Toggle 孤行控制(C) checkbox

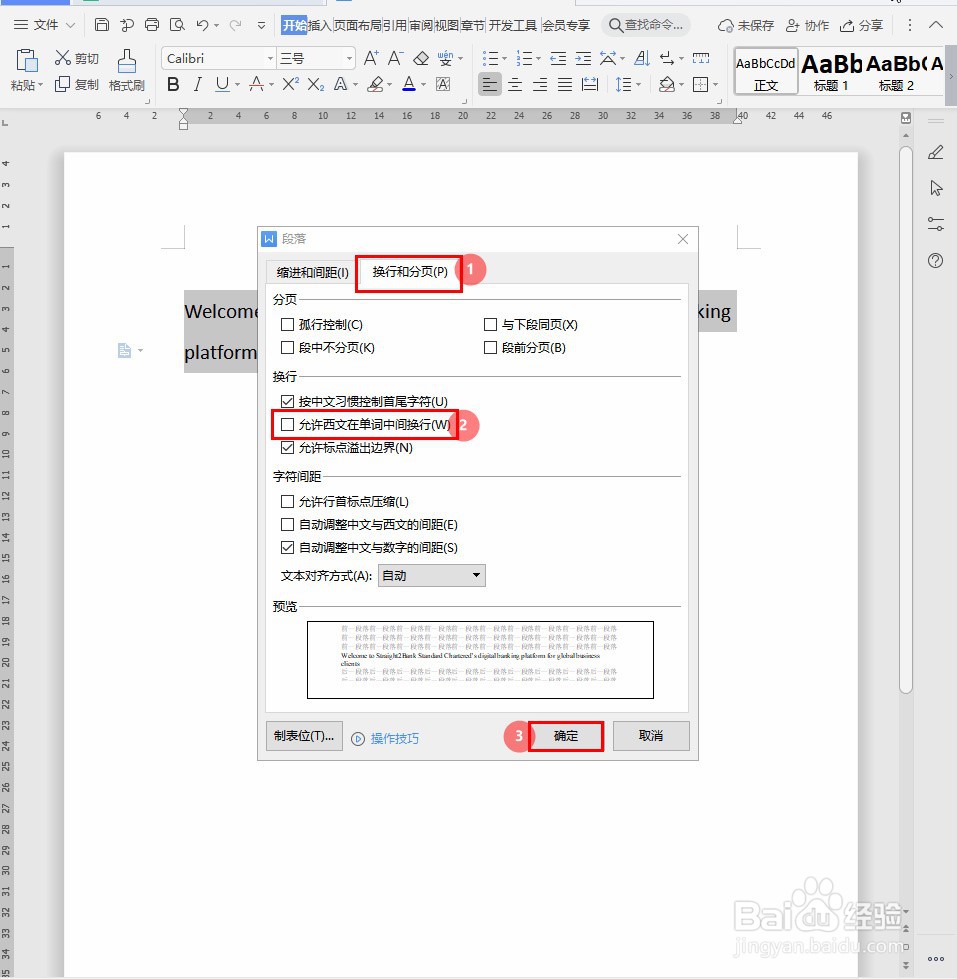[x=288, y=325]
